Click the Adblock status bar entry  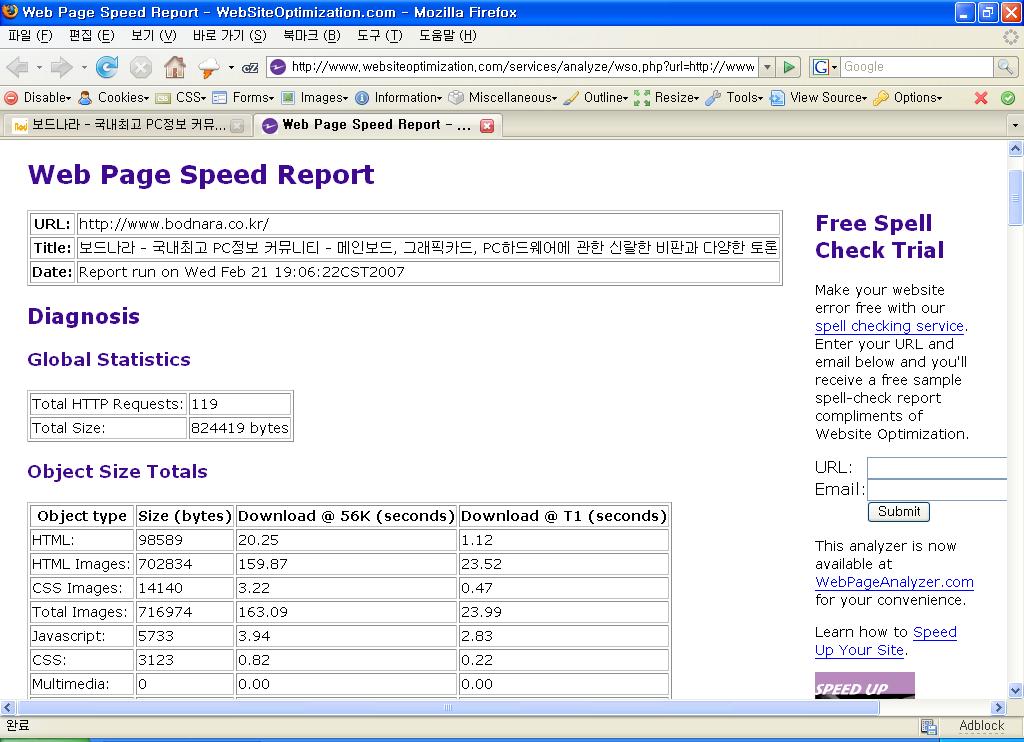coord(982,726)
